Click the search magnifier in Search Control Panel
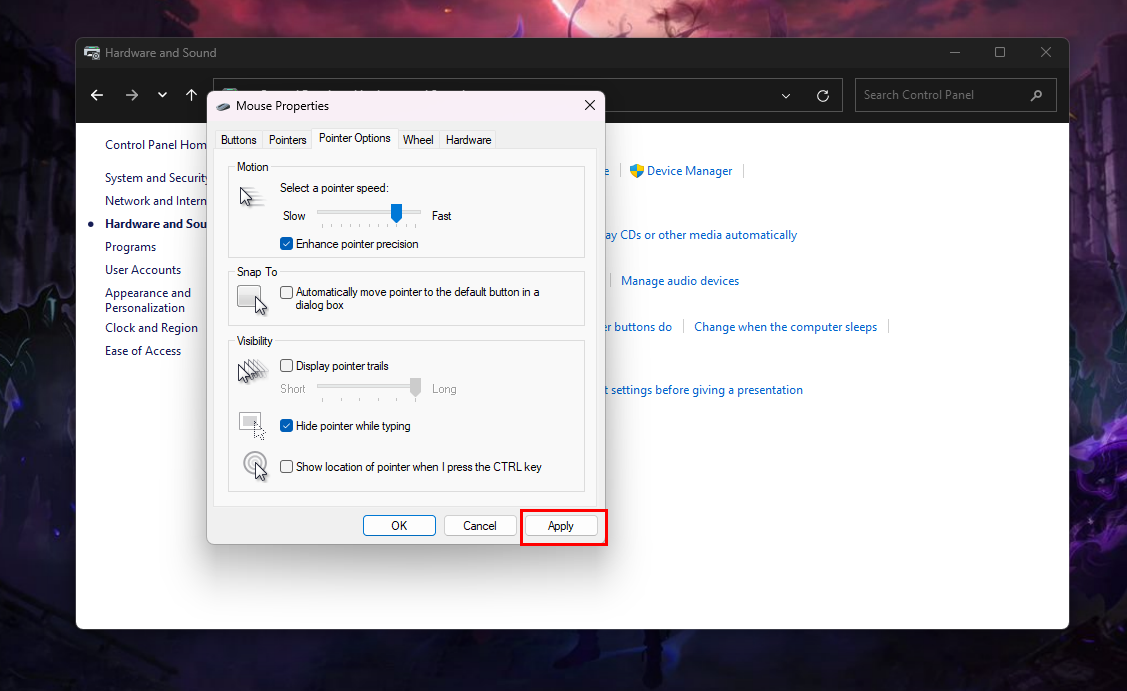 pyautogui.click(x=1036, y=95)
